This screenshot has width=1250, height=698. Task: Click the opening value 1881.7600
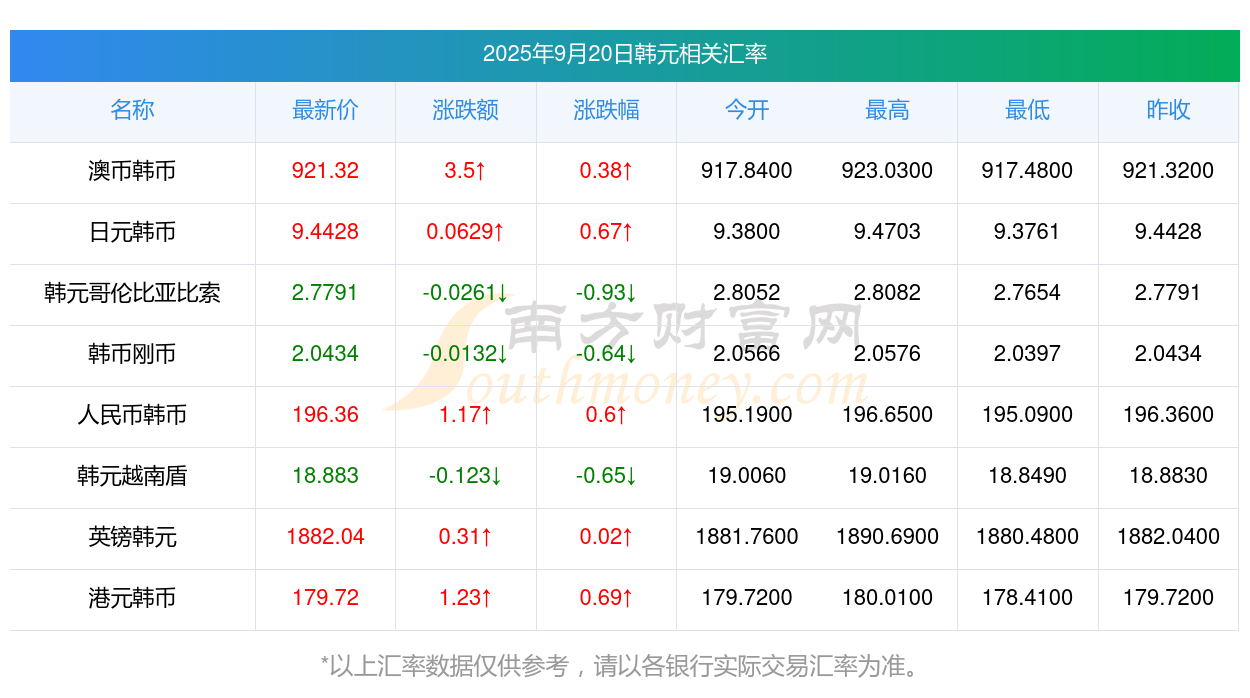point(747,537)
